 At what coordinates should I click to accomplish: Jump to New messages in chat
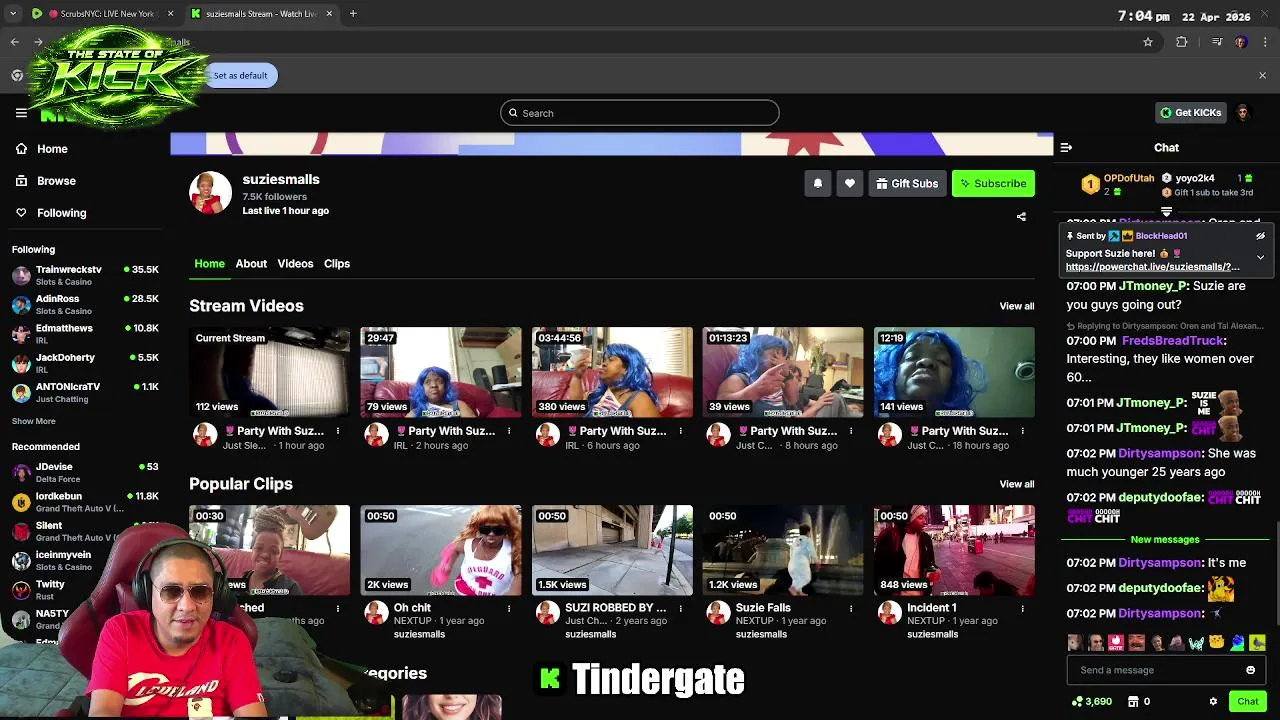point(1165,540)
